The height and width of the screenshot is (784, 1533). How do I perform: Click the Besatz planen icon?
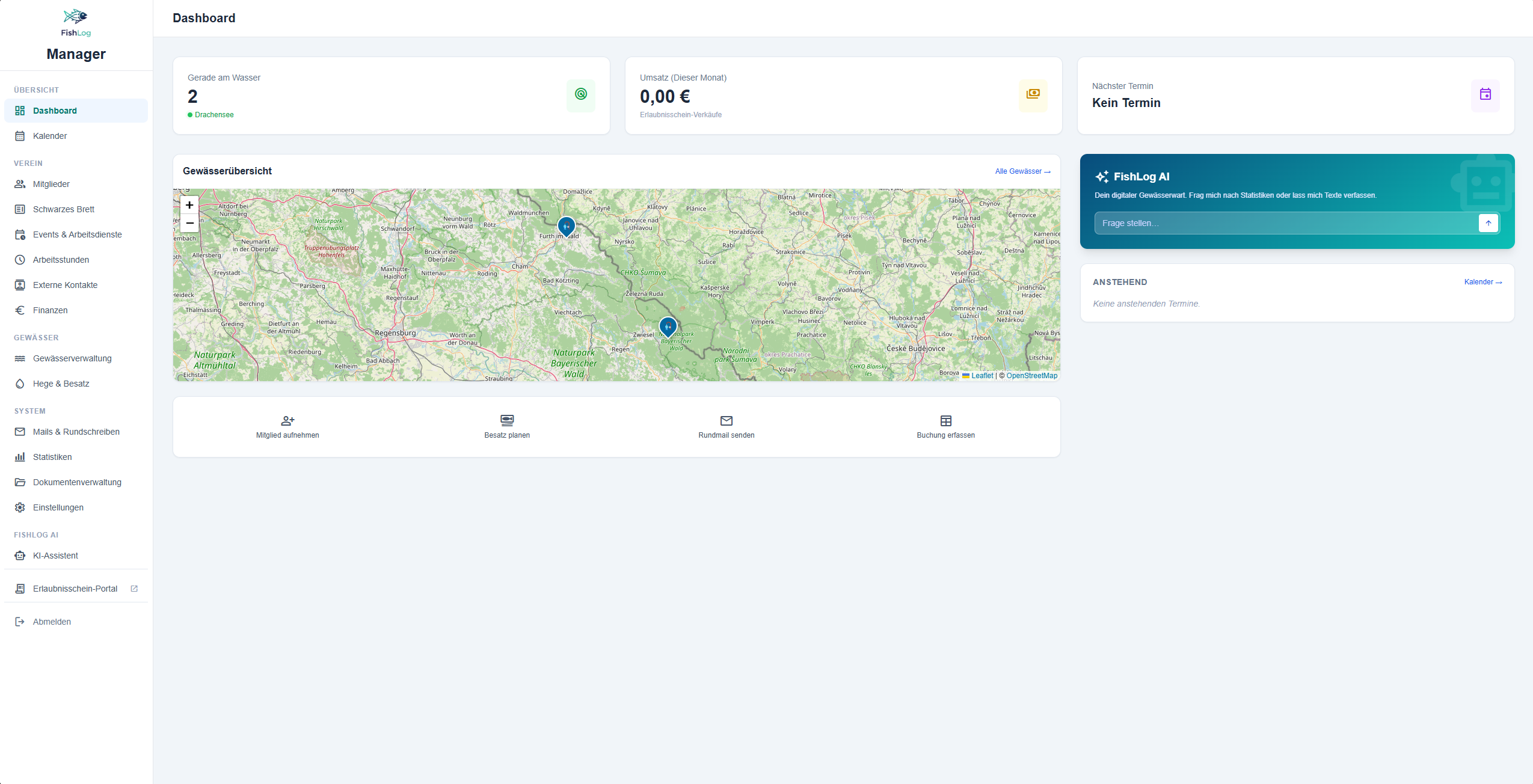point(507,420)
